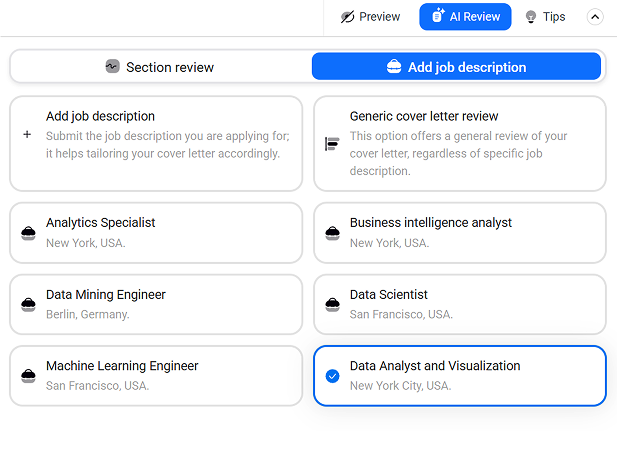Select the Business intelligence analyst job option
617x464 pixels.
point(460,233)
